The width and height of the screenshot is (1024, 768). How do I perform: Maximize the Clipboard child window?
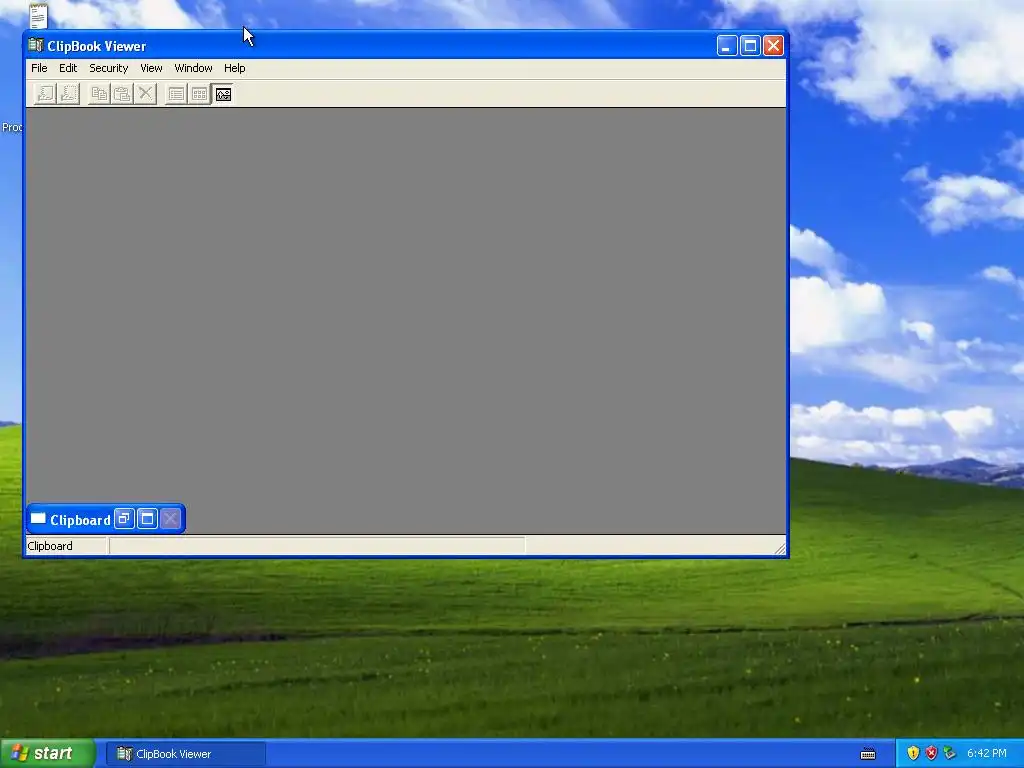(x=148, y=519)
